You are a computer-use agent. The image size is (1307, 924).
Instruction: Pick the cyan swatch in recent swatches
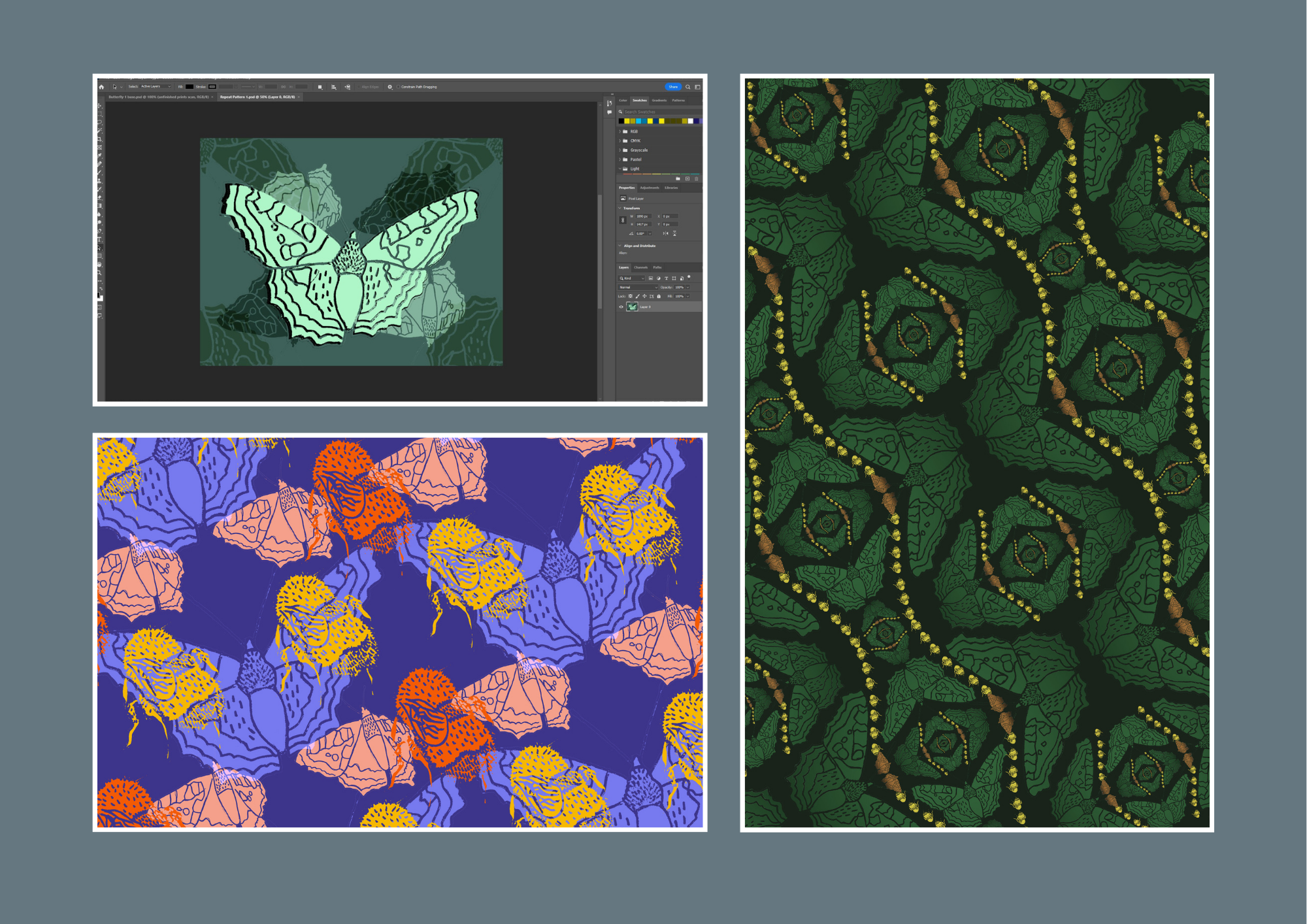[638, 121]
